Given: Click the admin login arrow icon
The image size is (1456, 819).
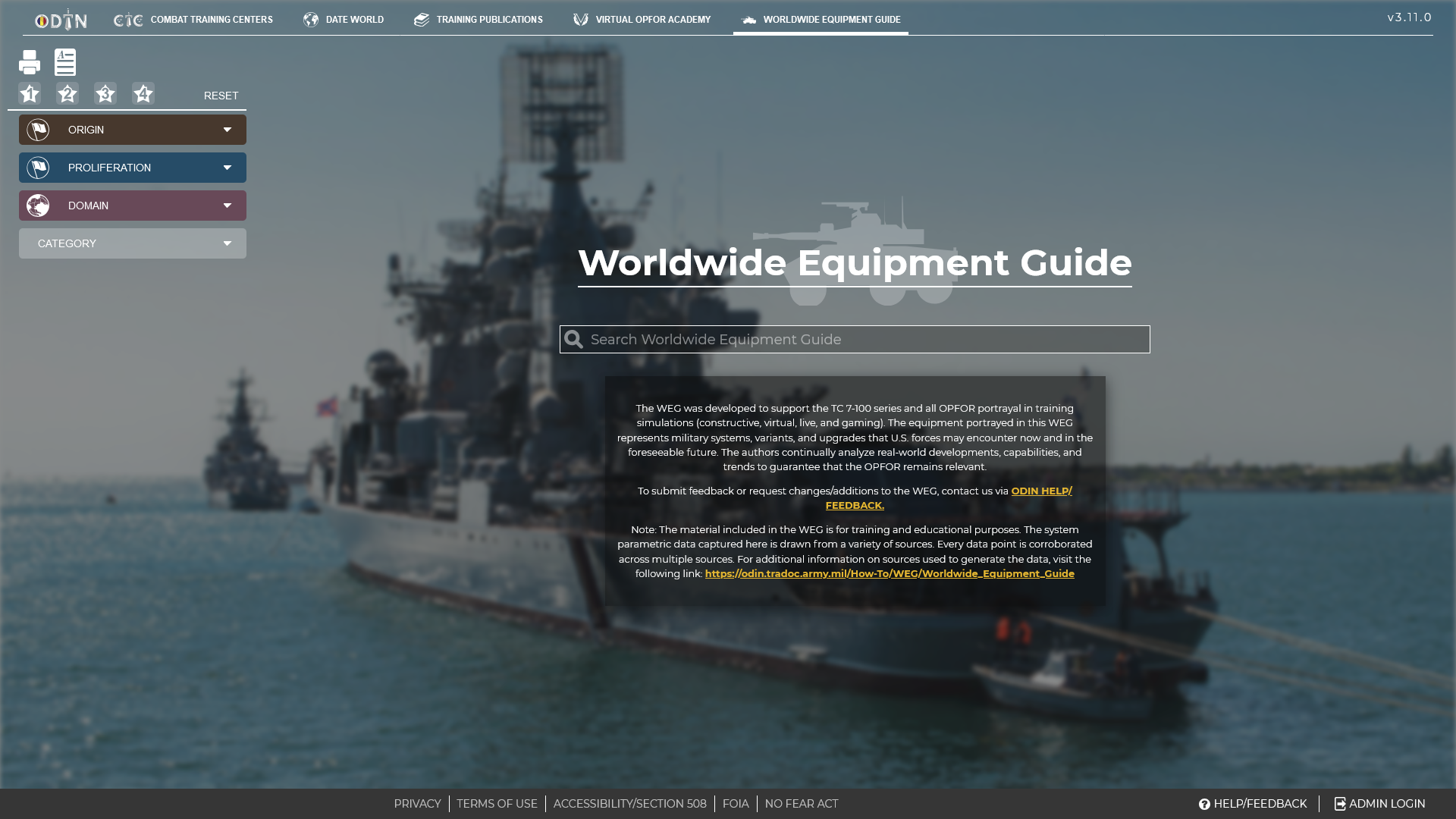Looking at the screenshot, I should (x=1340, y=804).
